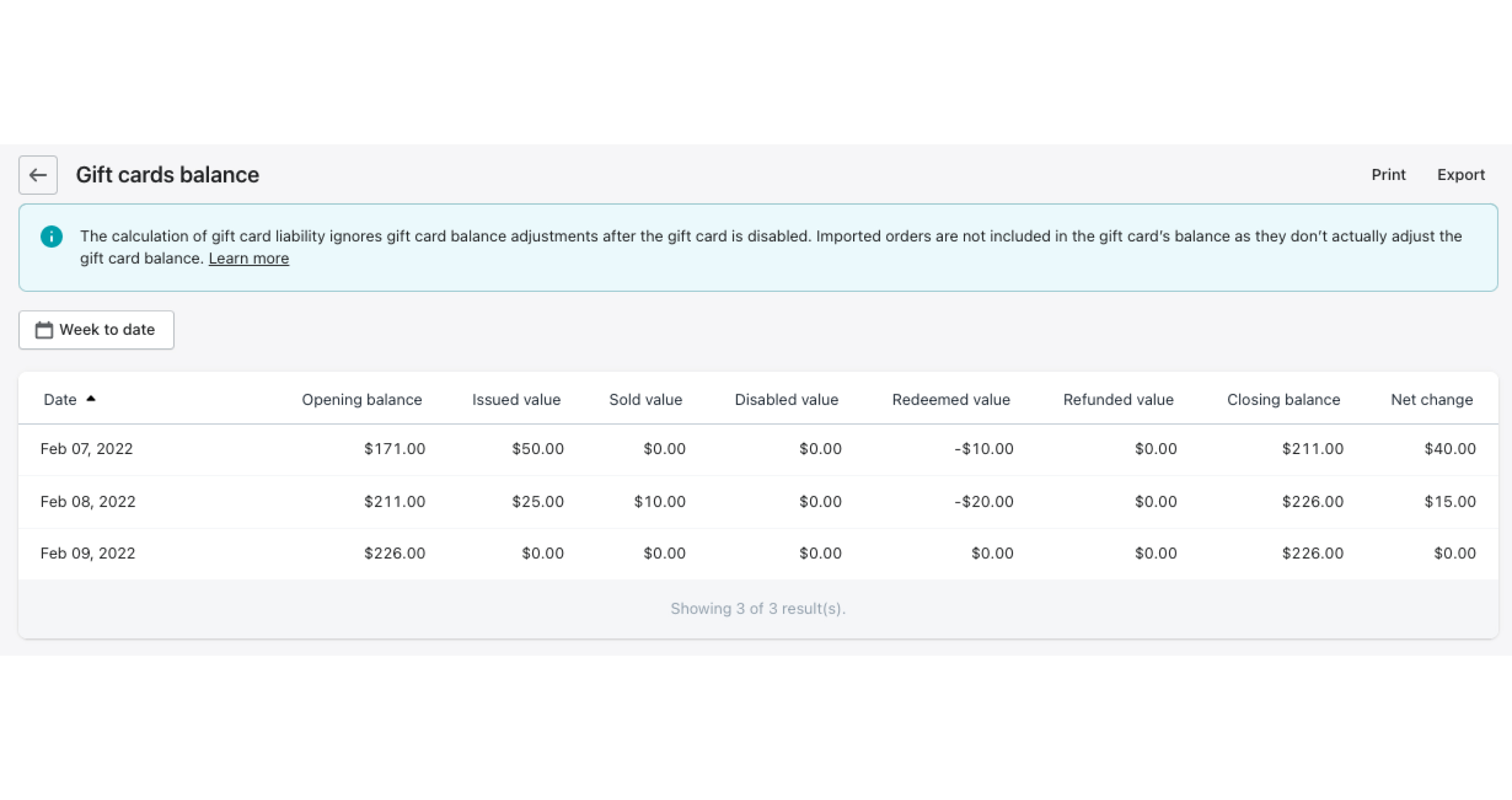Screen dimensions: 1512x800
Task: Select the Feb 07, 2022 row date
Action: pyautogui.click(x=87, y=449)
